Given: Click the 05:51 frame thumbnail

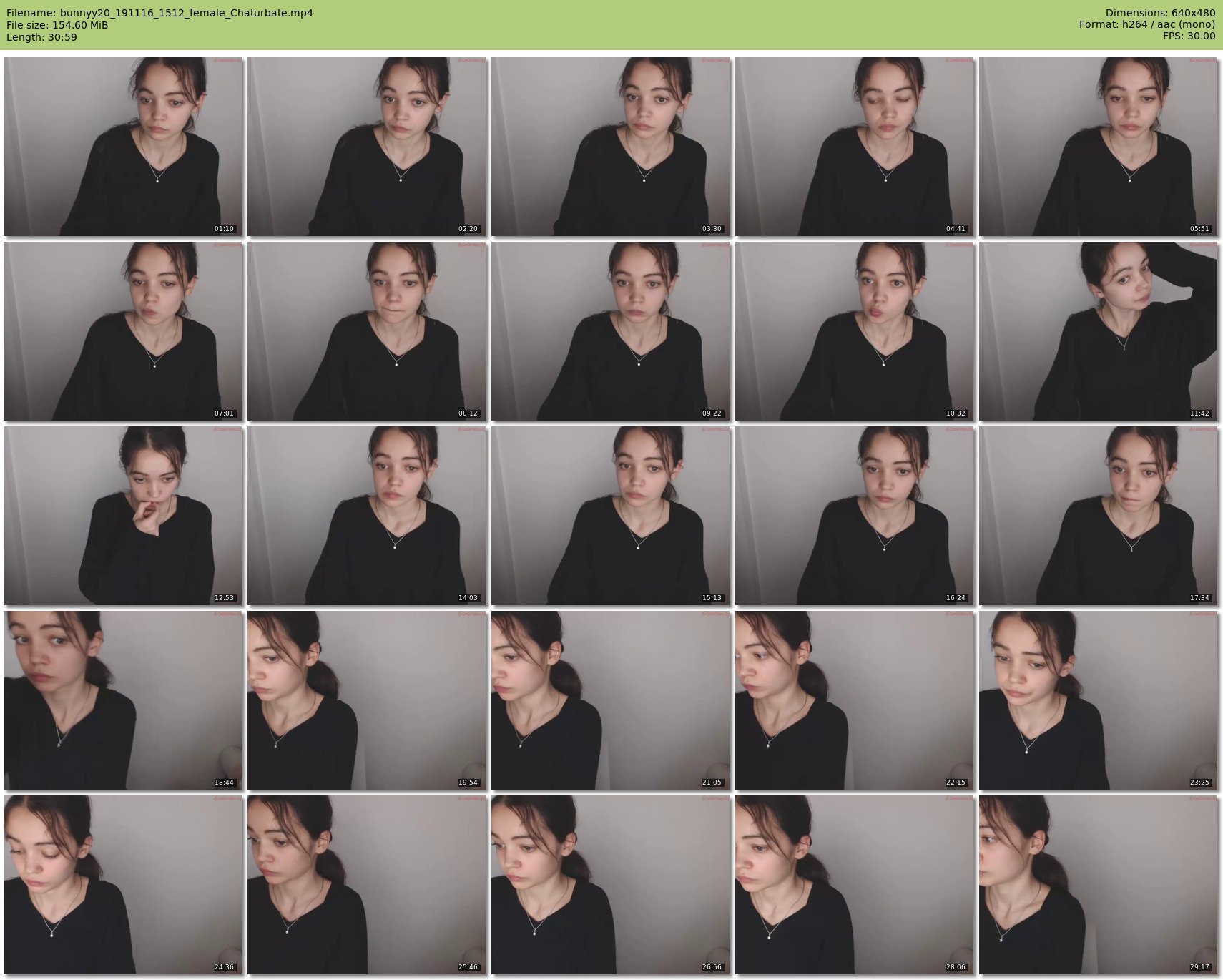Looking at the screenshot, I should [1098, 147].
